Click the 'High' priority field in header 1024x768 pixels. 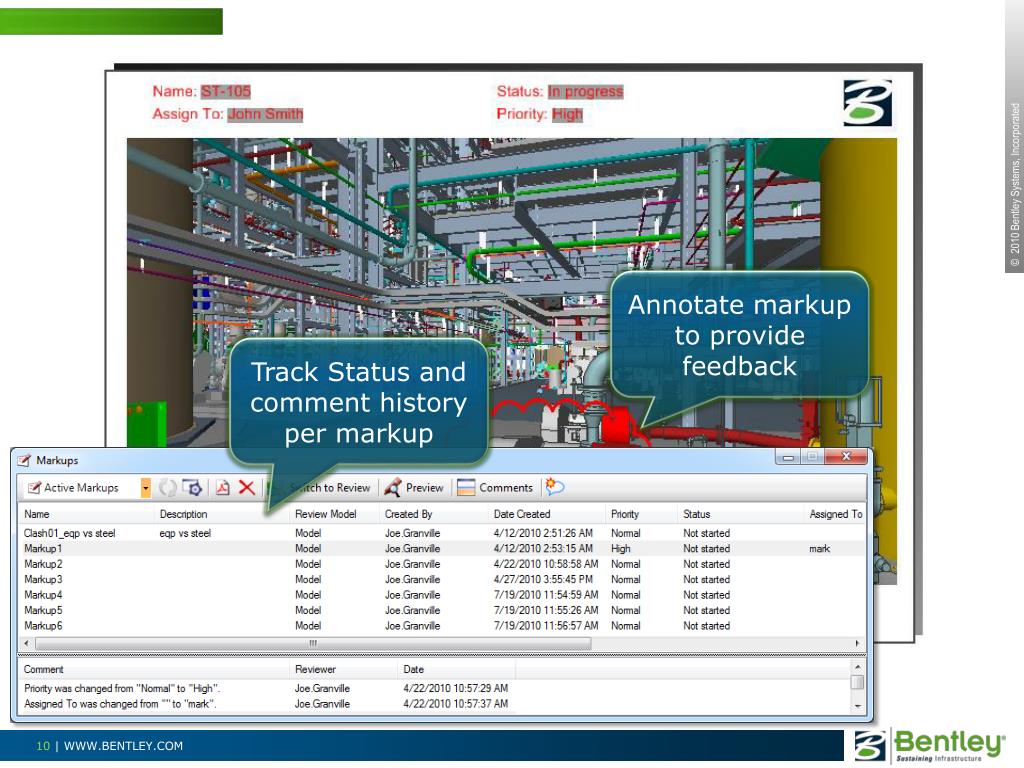point(568,114)
